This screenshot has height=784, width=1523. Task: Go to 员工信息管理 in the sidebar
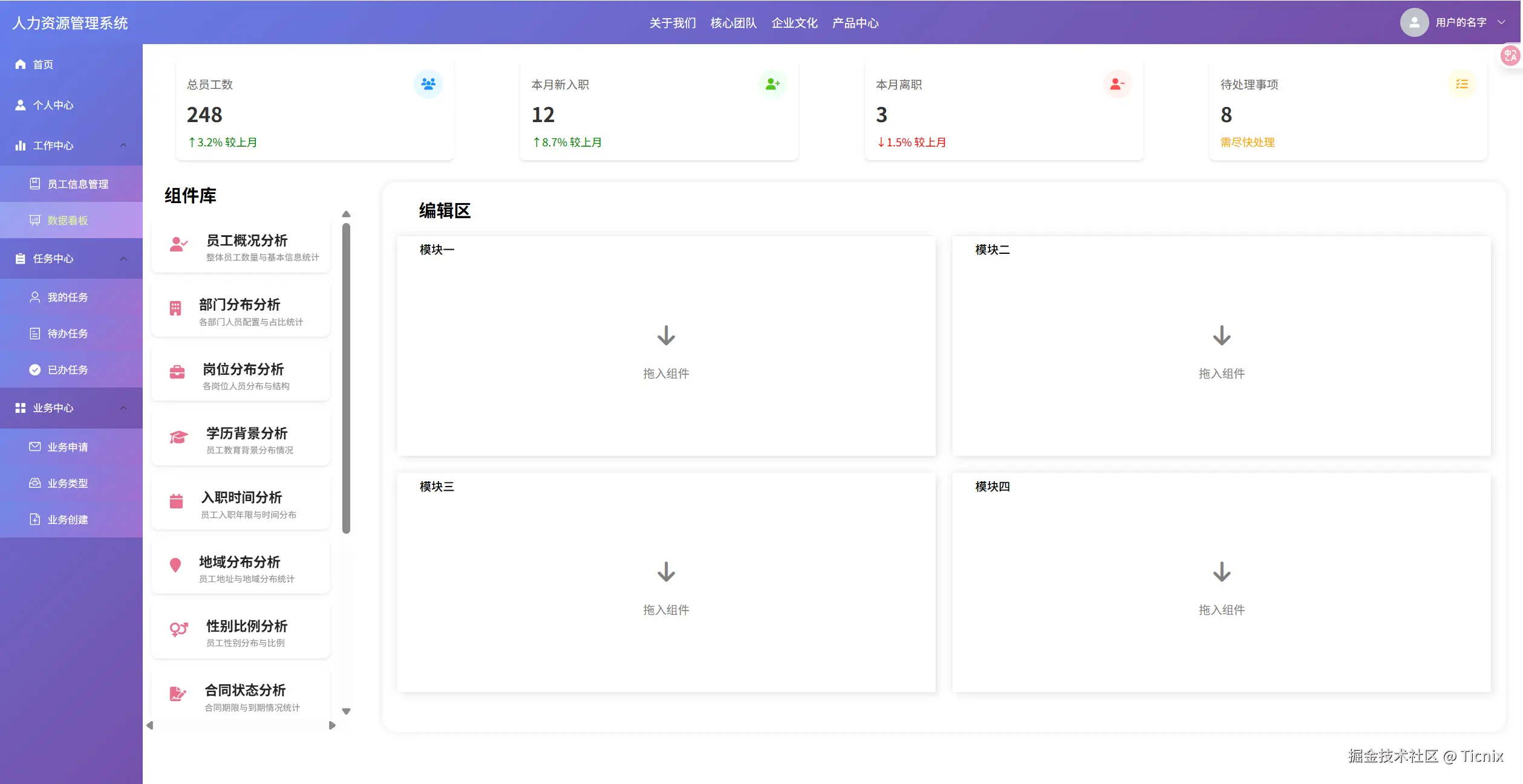77,184
